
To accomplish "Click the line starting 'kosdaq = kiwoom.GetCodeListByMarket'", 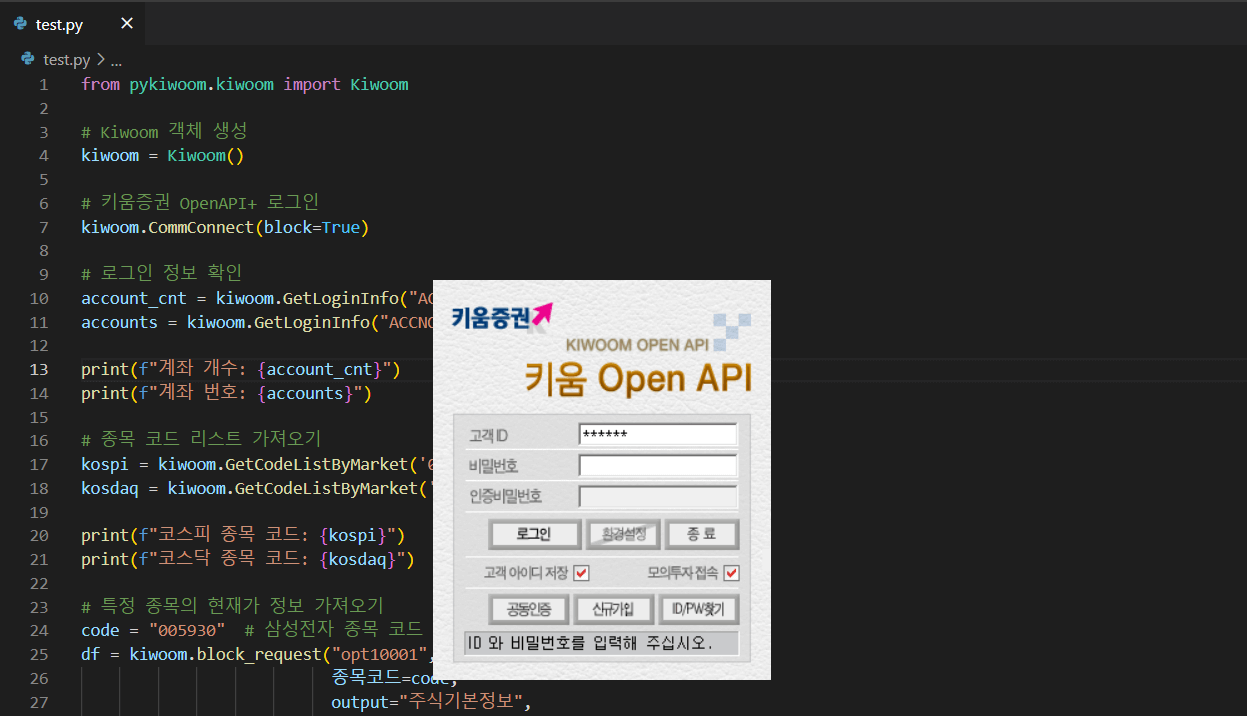I will click(x=257, y=489).
